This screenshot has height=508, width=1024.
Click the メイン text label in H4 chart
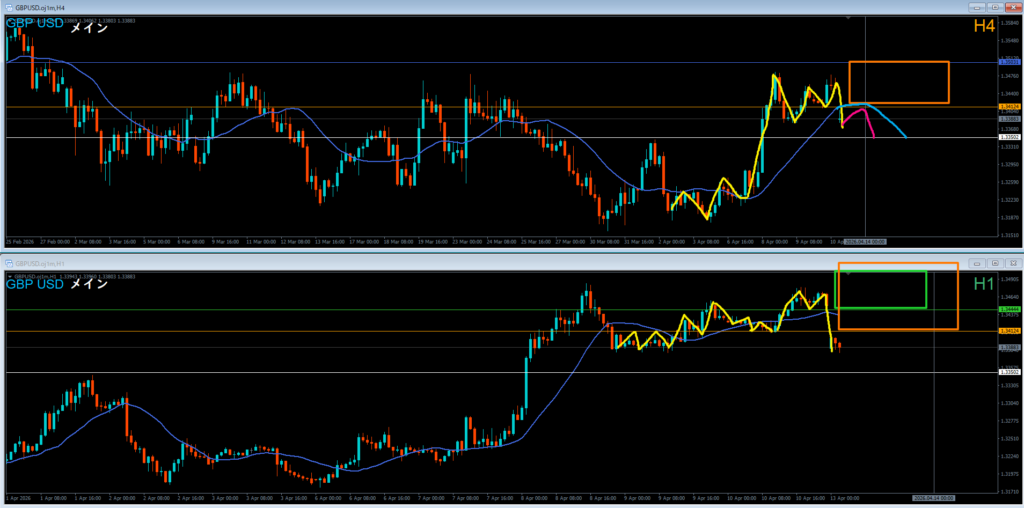pos(89,27)
